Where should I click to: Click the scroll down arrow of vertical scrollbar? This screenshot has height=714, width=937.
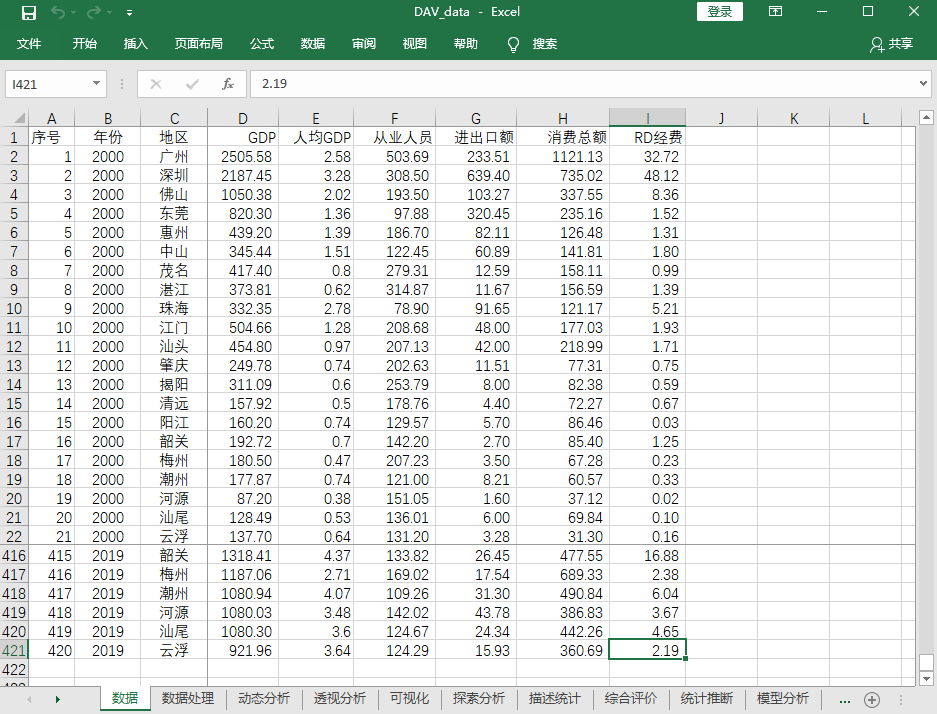(x=926, y=678)
